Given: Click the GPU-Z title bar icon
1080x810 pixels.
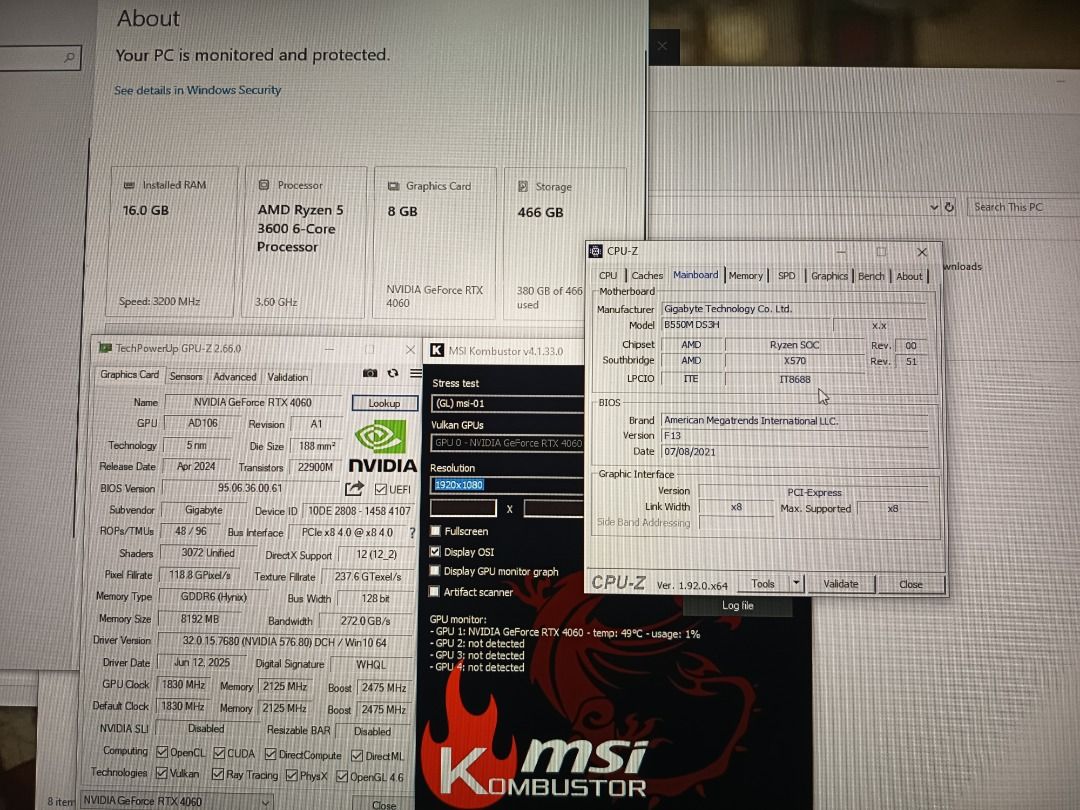Looking at the screenshot, I should point(105,348).
